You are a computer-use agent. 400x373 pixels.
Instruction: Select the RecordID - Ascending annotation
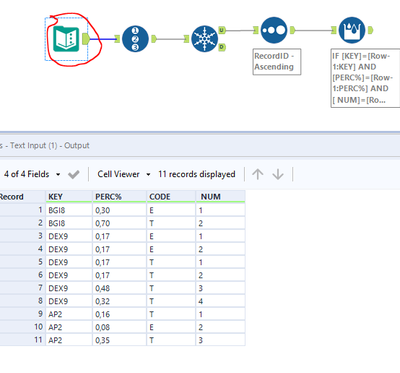277,62
